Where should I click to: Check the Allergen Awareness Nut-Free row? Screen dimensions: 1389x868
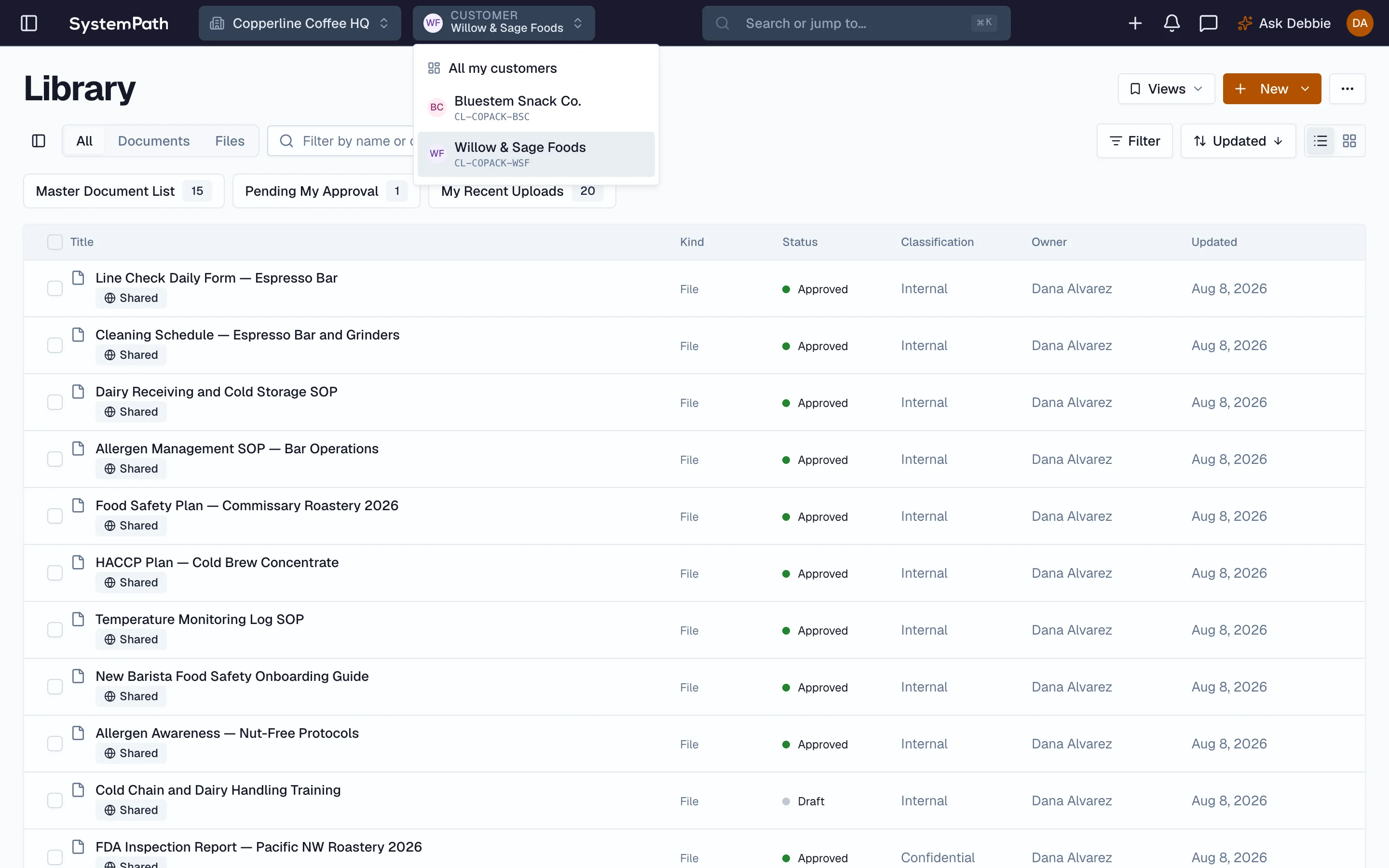pos(55,744)
